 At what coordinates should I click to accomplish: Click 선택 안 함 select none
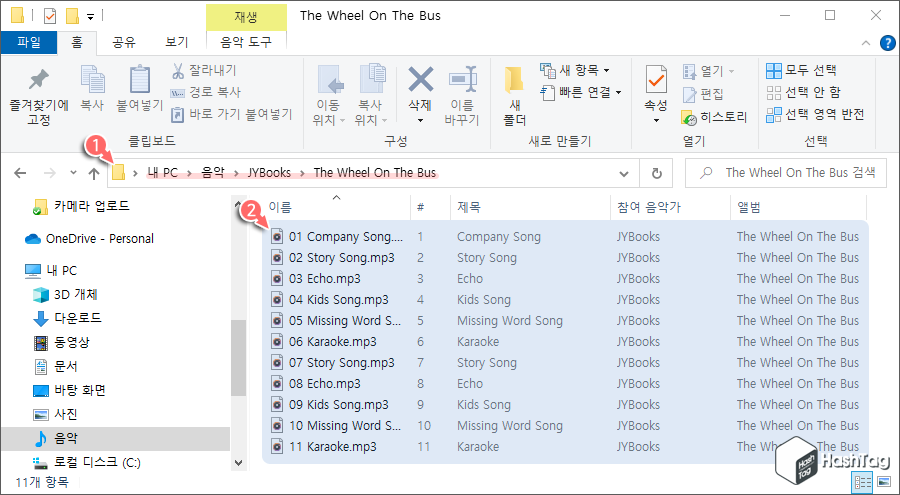click(804, 92)
